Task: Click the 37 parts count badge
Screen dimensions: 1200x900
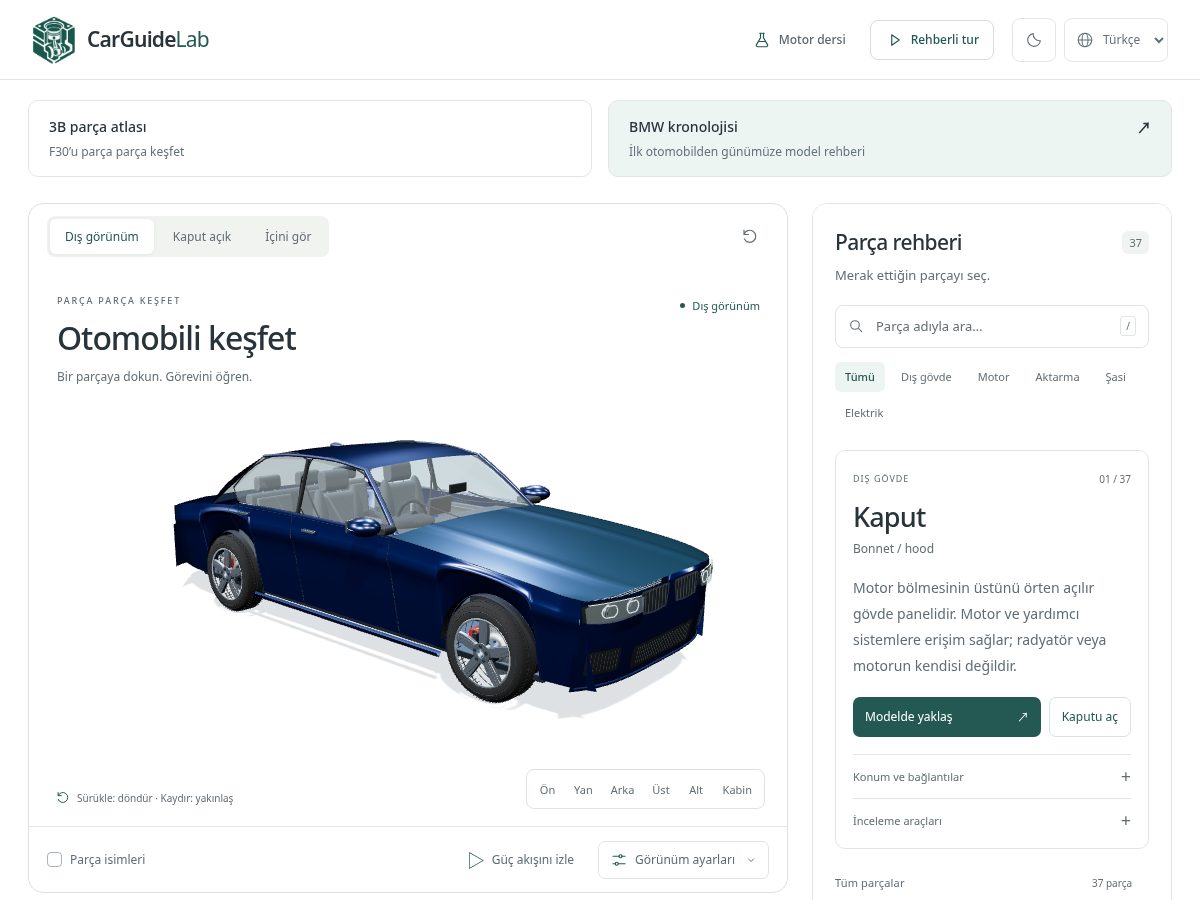Action: point(1135,243)
